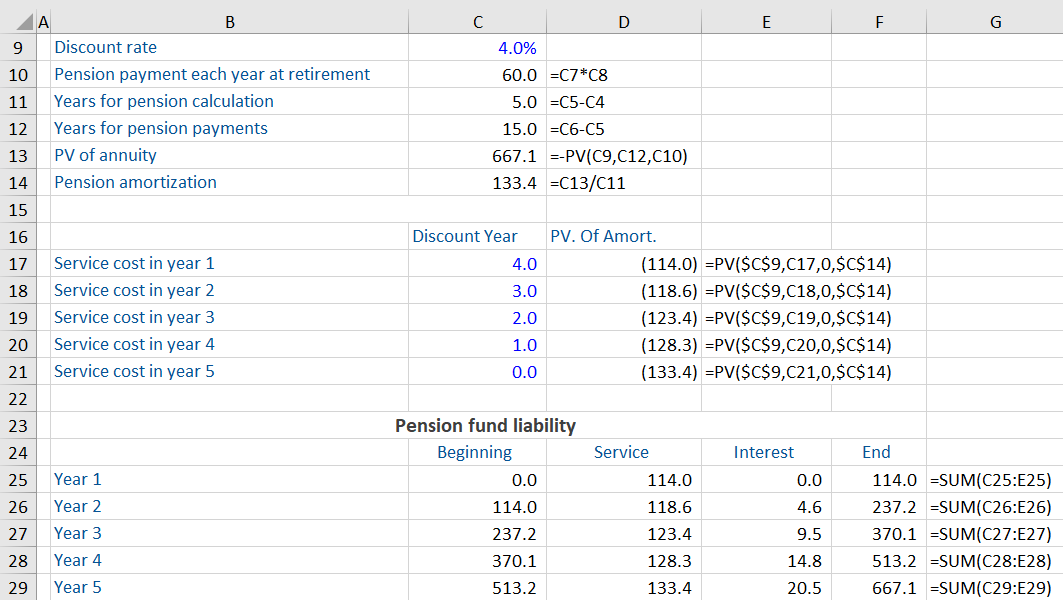Viewport: 1063px width, 600px height.
Task: Click the row 23 header
Action: 17,425
